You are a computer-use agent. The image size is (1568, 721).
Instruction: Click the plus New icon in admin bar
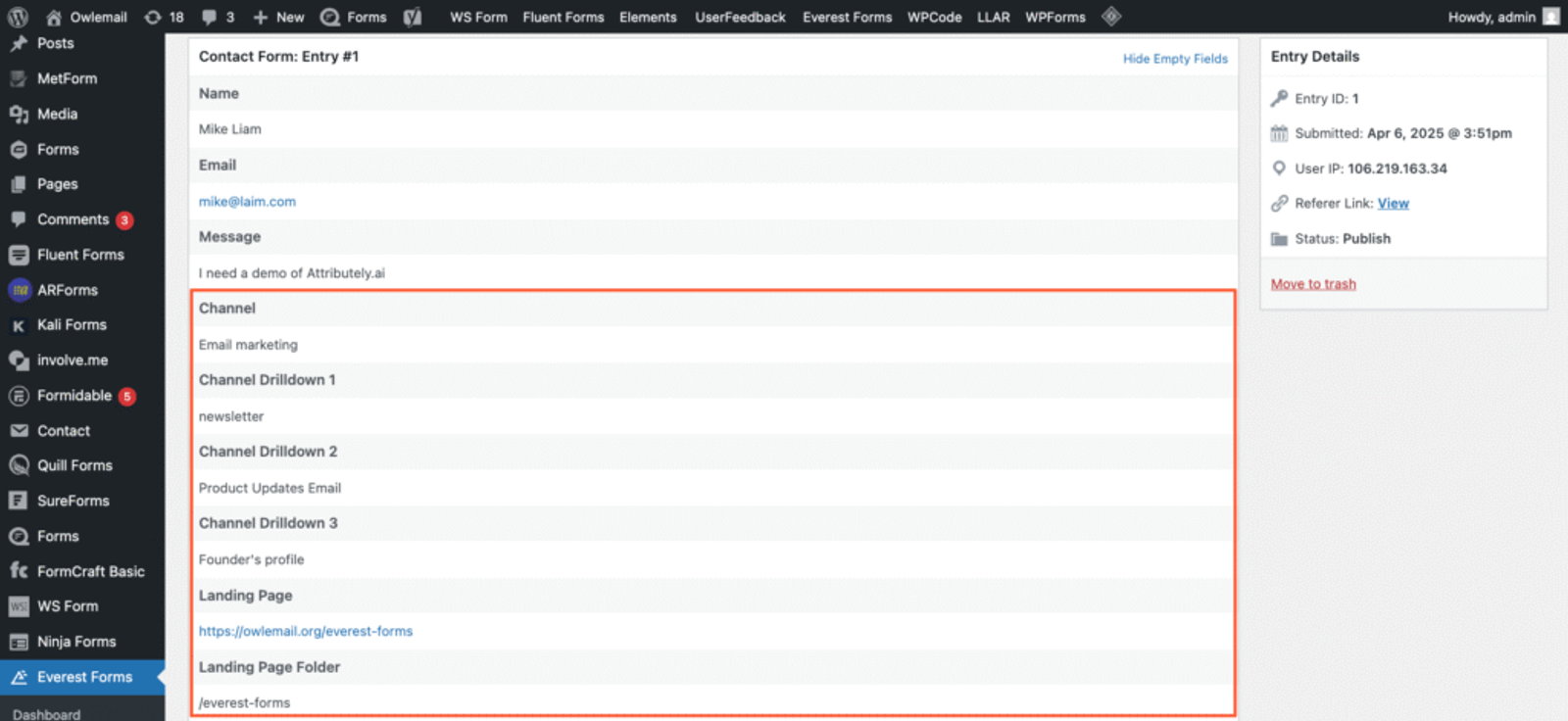point(260,18)
